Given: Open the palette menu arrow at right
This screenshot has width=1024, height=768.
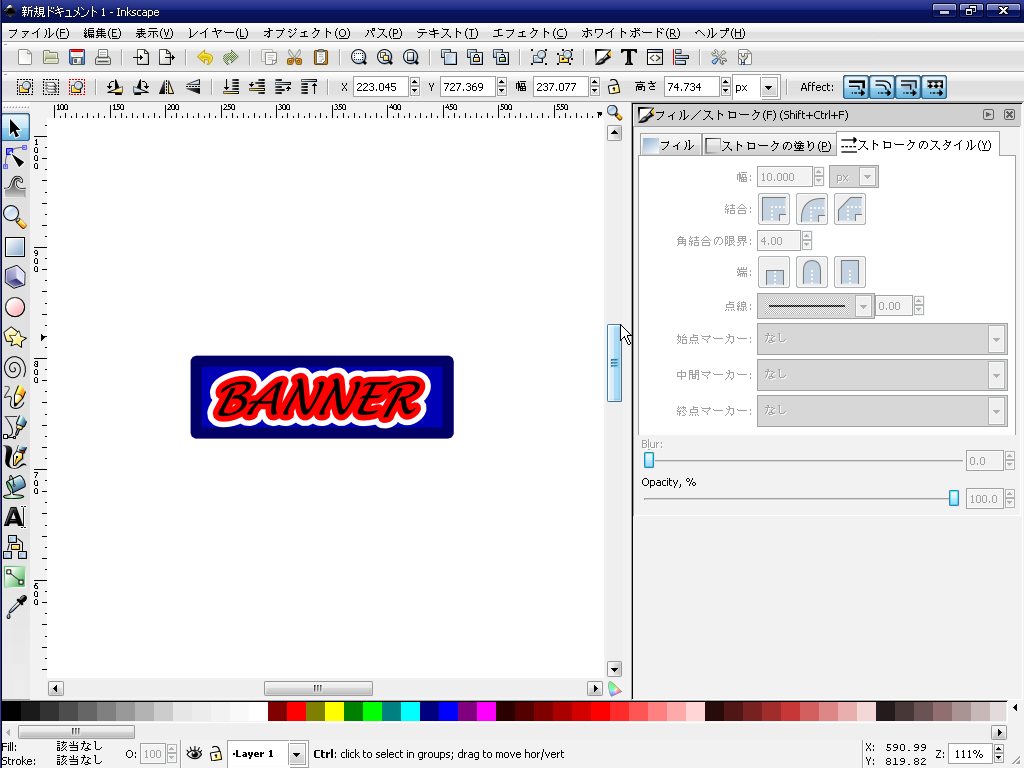Looking at the screenshot, I should 1015,707.
